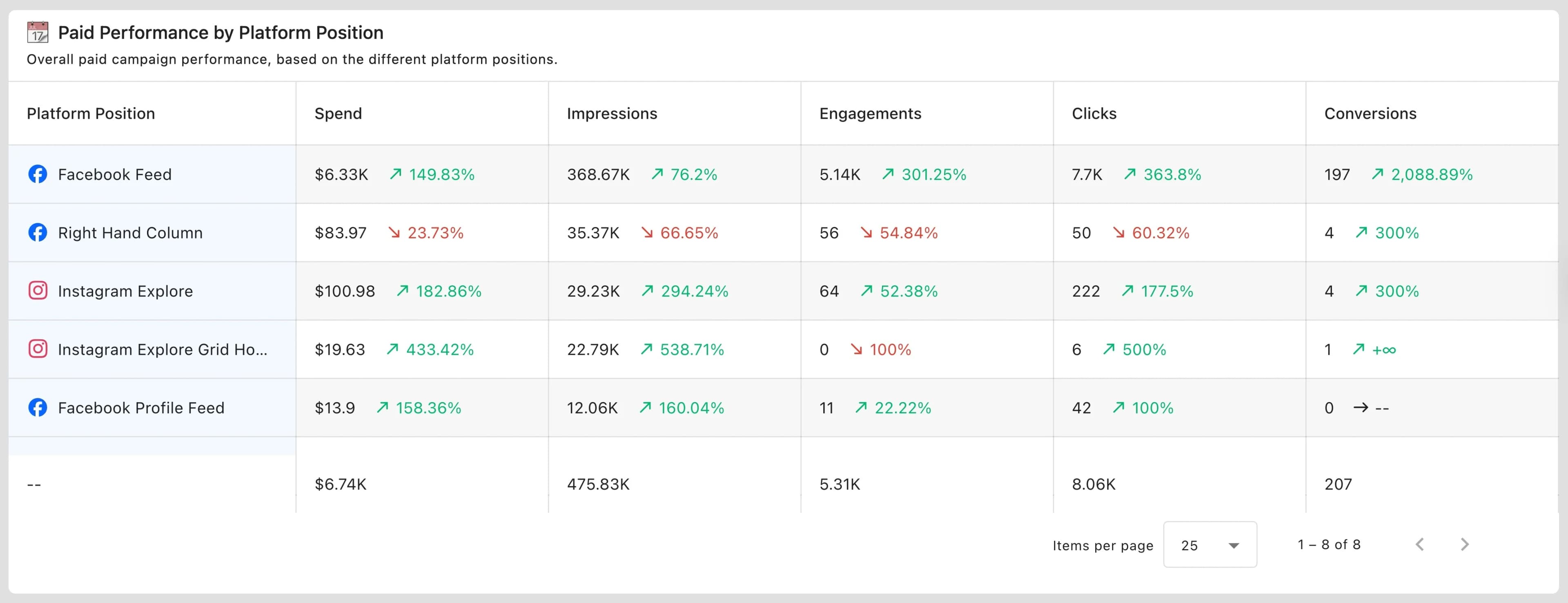Image resolution: width=1568 pixels, height=603 pixels.
Task: Go to next page arrow
Action: (1465, 544)
